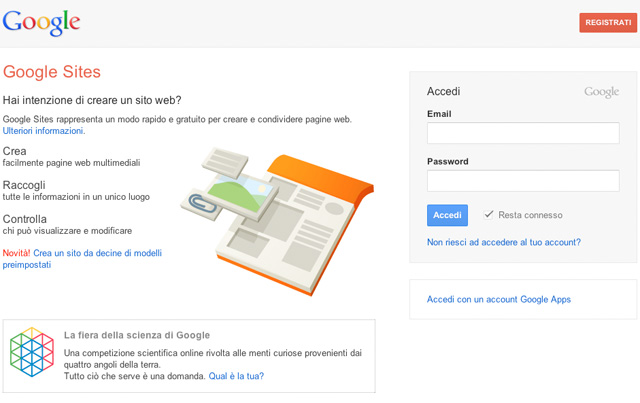Open the Ulteriori informazioni link
The width and height of the screenshot is (640, 403).
click(x=44, y=131)
